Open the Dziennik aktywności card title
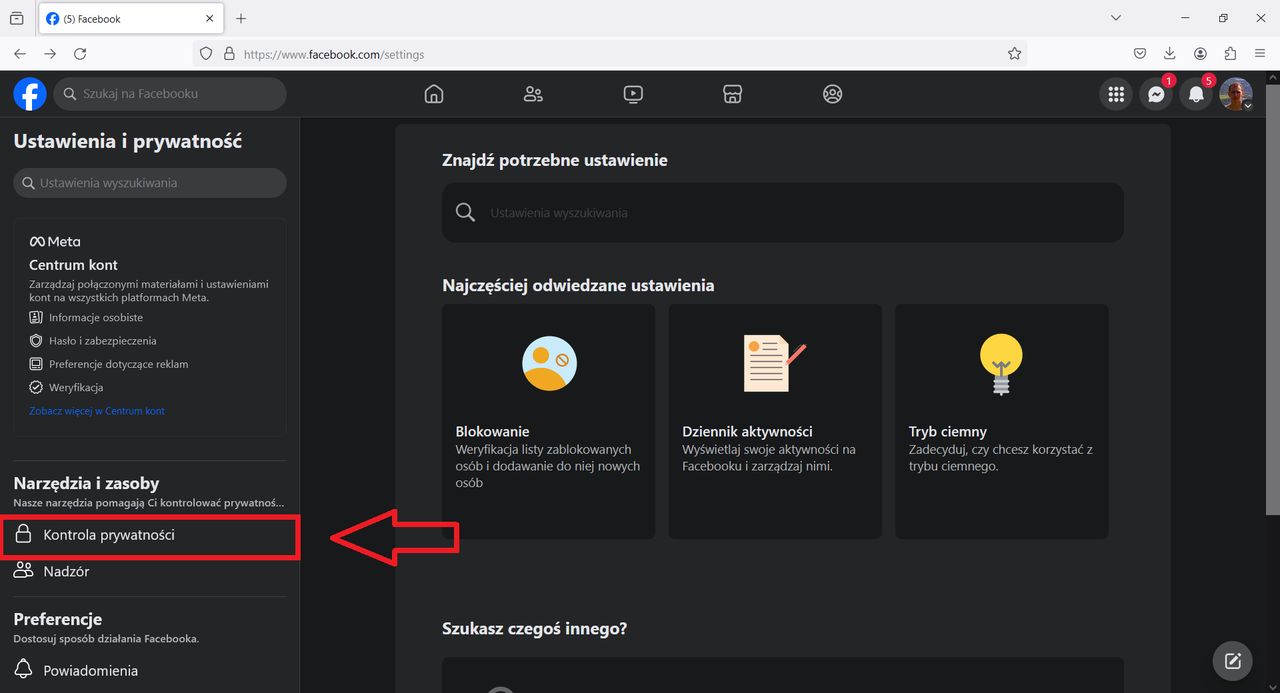The image size is (1280, 693). [x=747, y=431]
